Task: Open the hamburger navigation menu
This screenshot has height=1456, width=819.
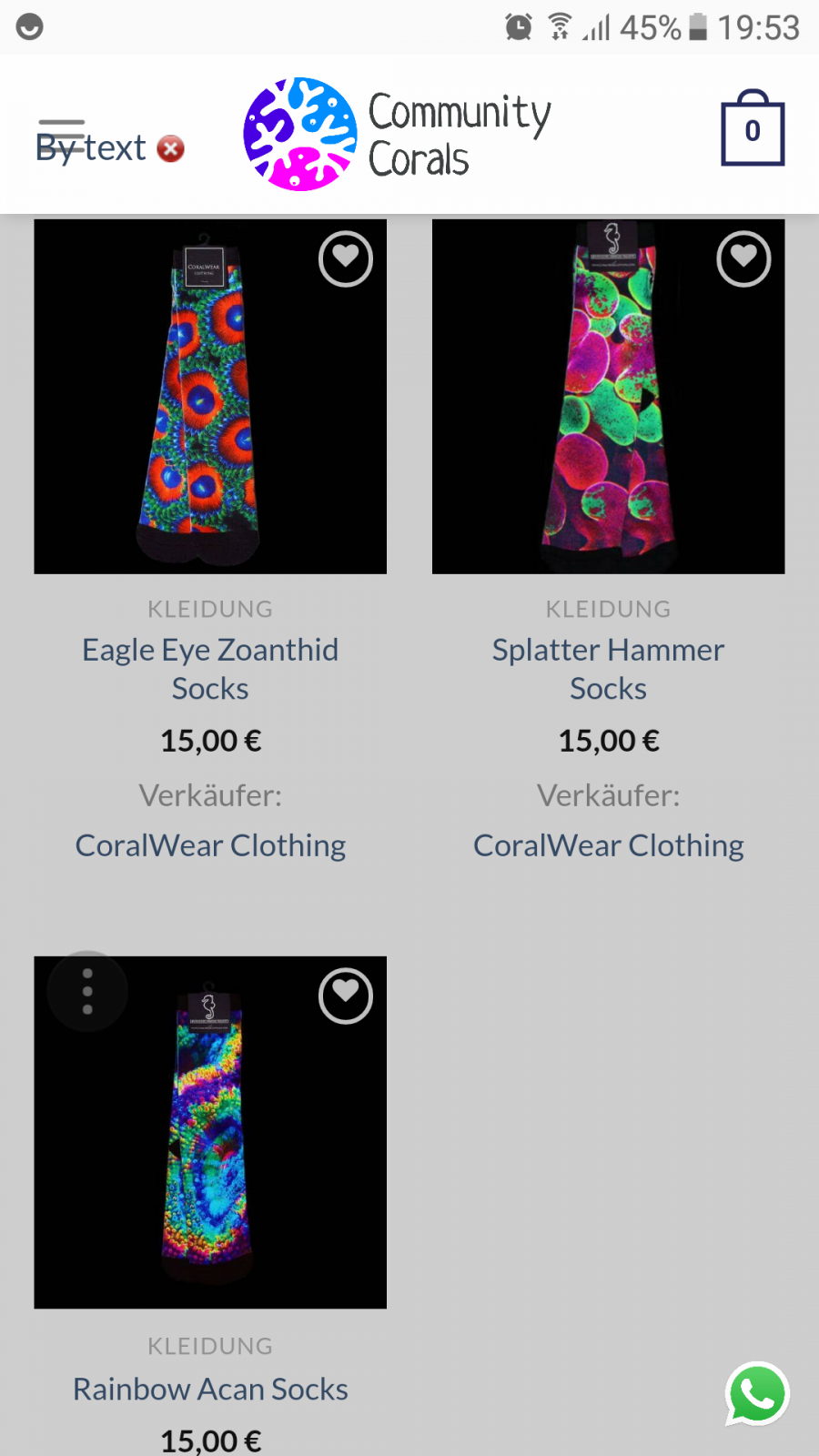Action: point(61,134)
